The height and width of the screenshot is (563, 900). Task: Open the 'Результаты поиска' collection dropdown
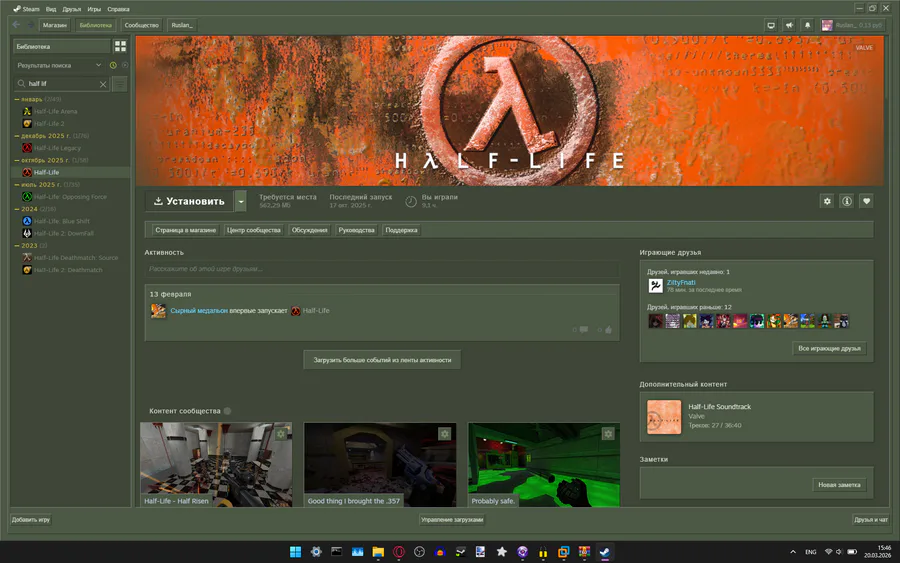[x=59, y=65]
